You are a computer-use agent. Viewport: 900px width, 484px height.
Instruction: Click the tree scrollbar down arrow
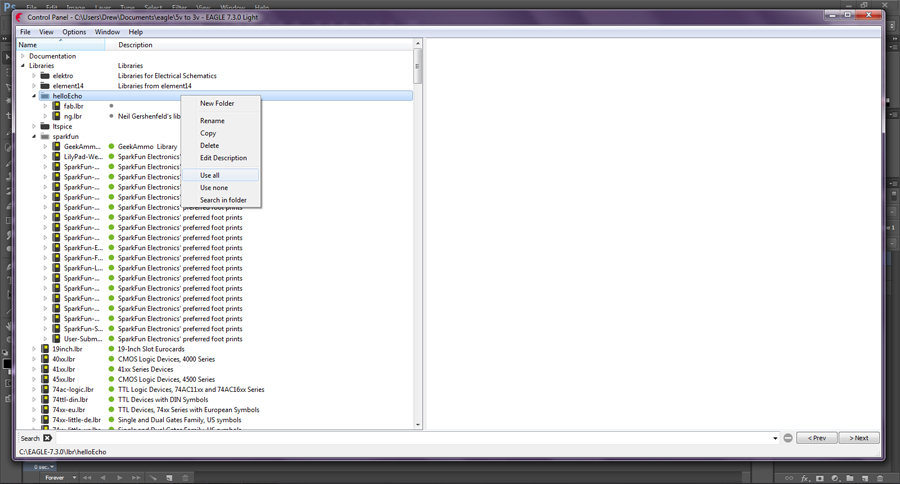(x=418, y=425)
